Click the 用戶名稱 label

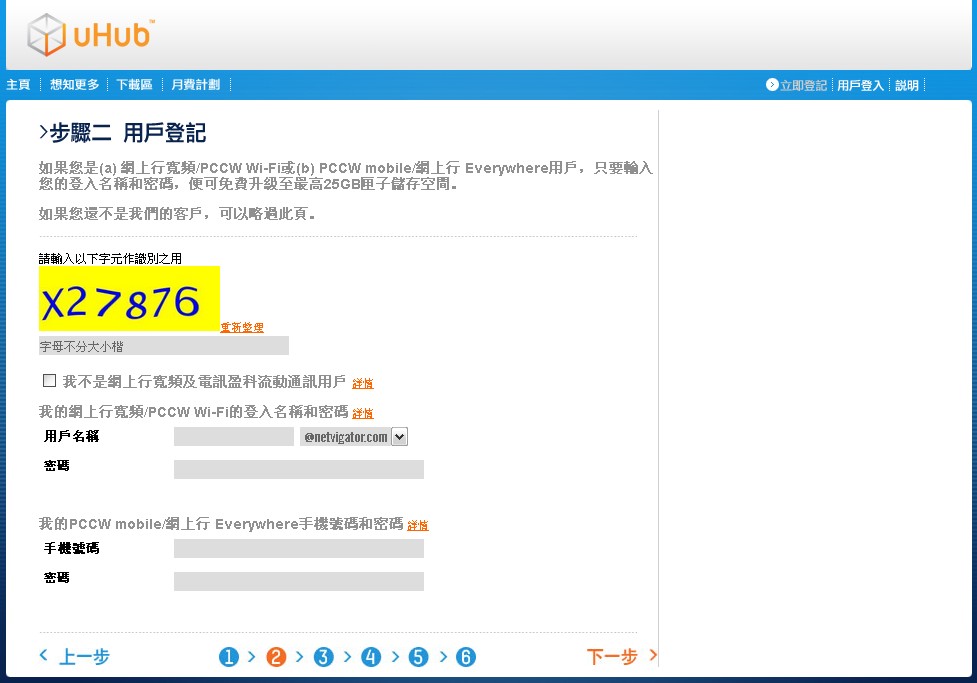(72, 436)
